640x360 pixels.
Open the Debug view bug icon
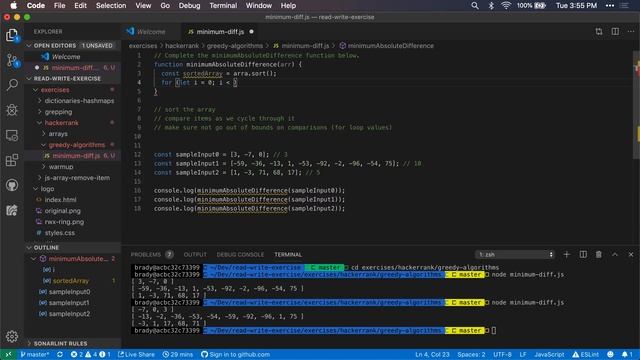[x=12, y=110]
